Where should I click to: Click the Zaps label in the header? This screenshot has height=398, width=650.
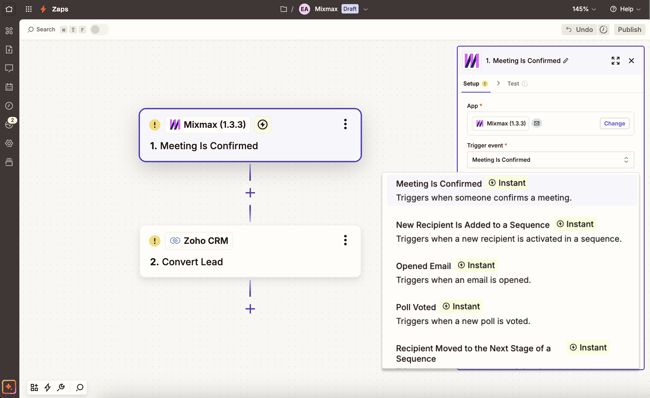[x=60, y=9]
